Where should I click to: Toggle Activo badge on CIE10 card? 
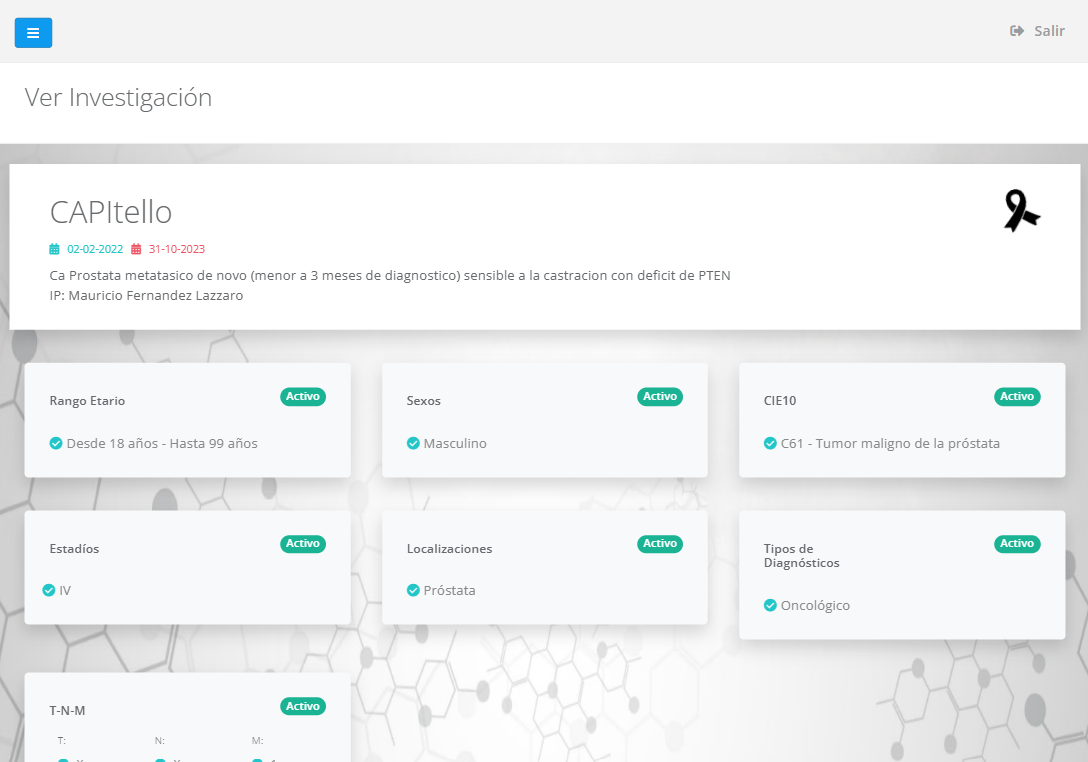pyautogui.click(x=1017, y=397)
